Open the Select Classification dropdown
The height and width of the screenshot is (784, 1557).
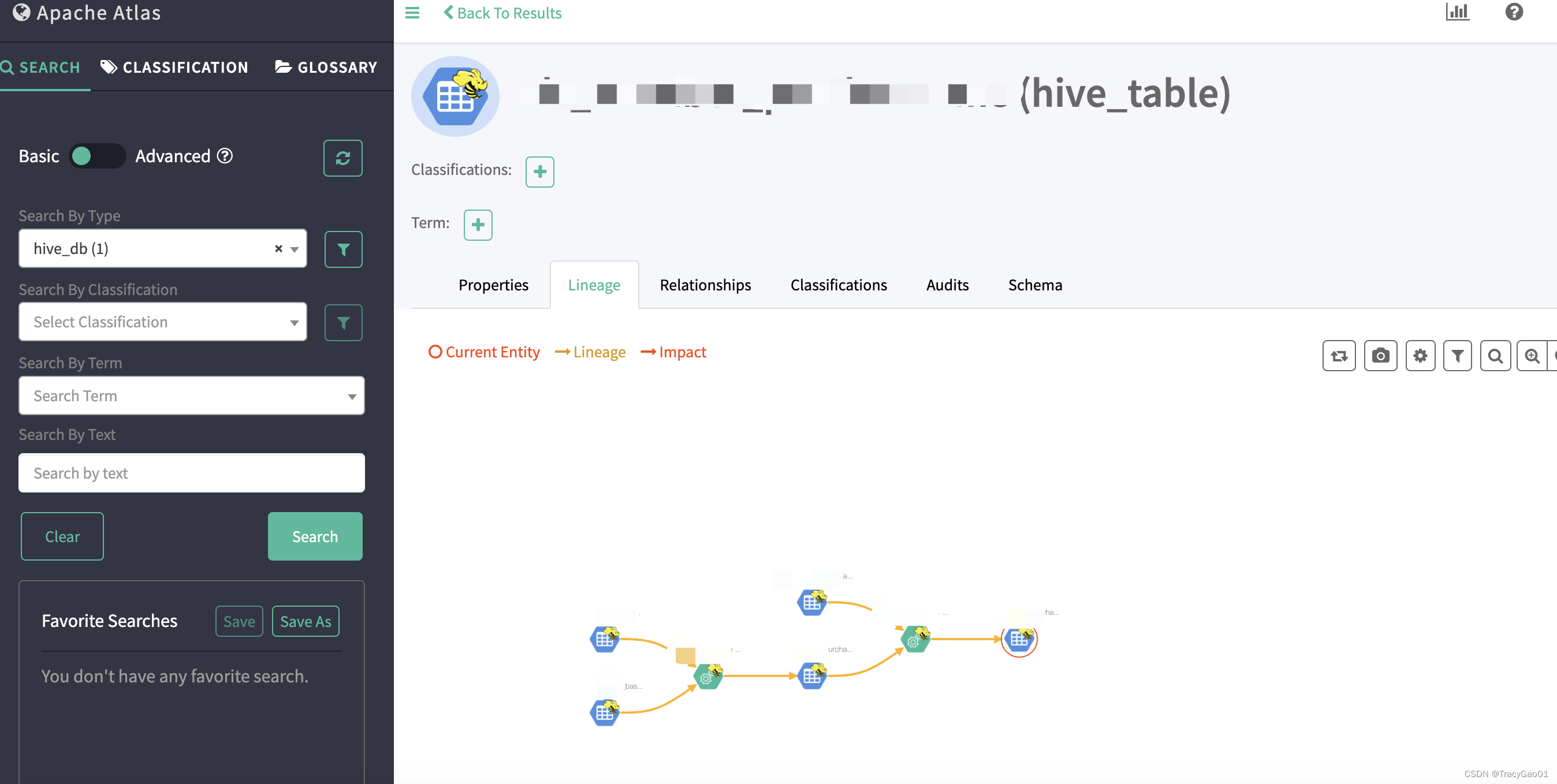pos(163,322)
